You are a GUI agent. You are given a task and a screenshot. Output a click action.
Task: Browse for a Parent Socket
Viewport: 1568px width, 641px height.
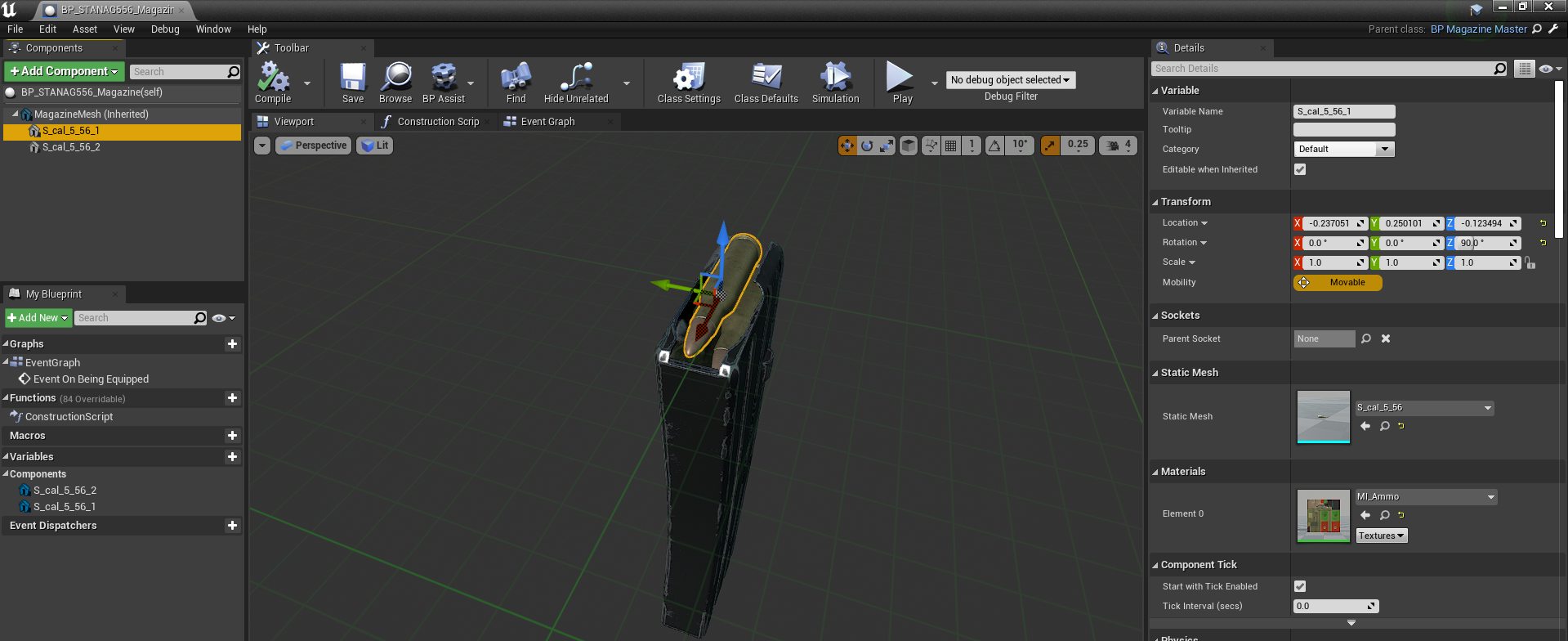coord(1366,338)
